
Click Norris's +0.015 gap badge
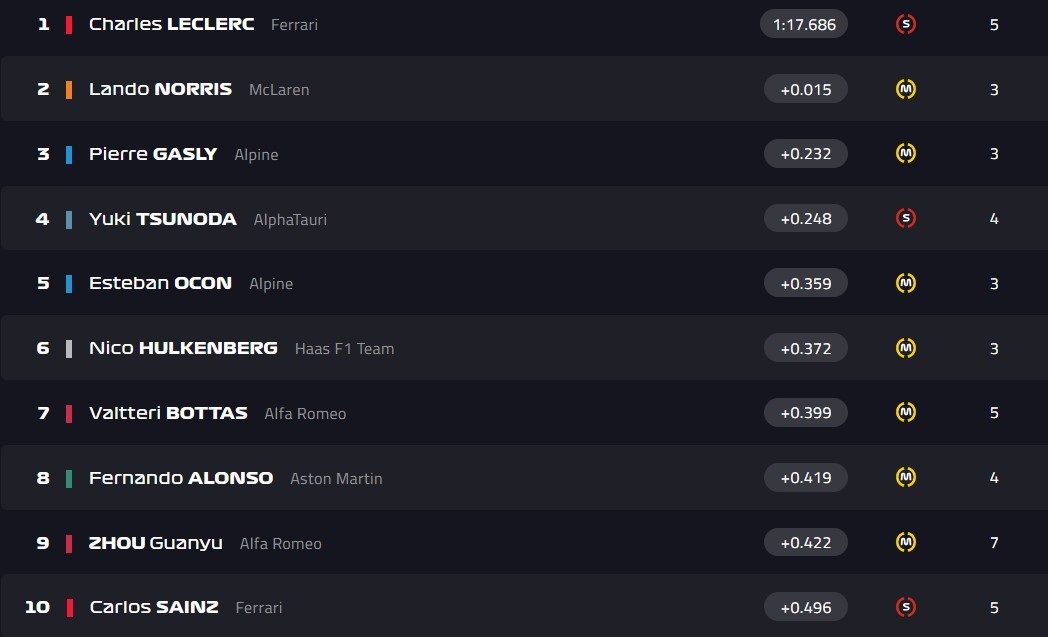tap(805, 89)
